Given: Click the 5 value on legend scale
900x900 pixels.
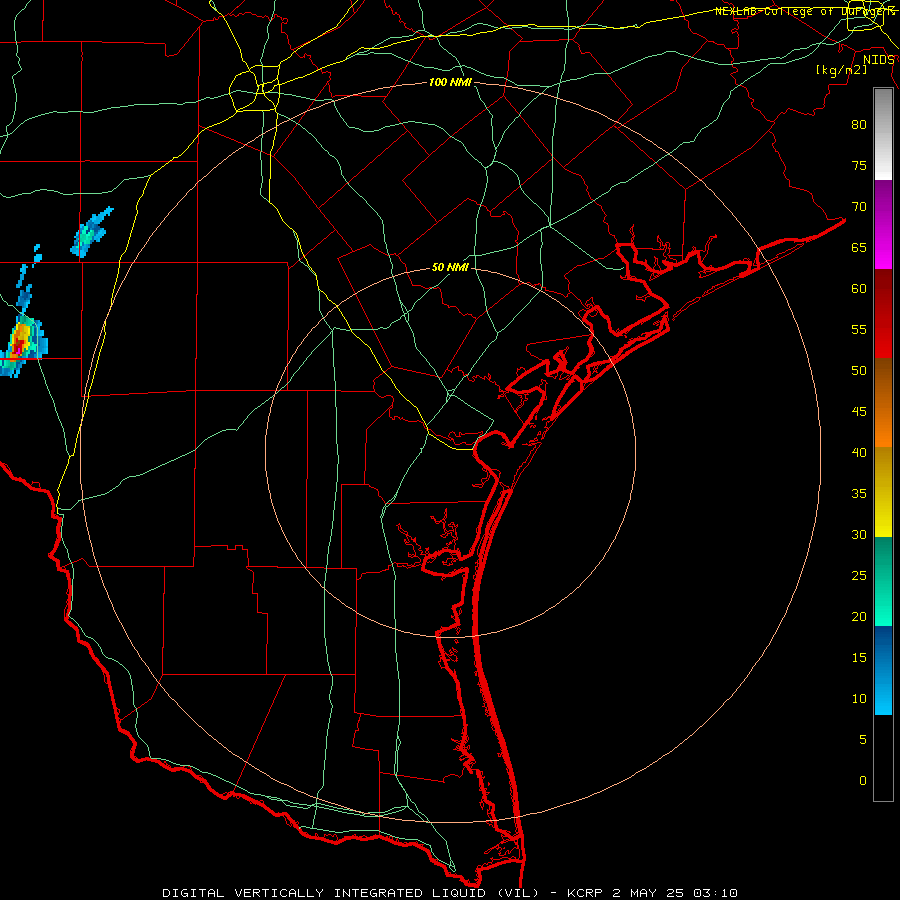Looking at the screenshot, I should point(863,740).
